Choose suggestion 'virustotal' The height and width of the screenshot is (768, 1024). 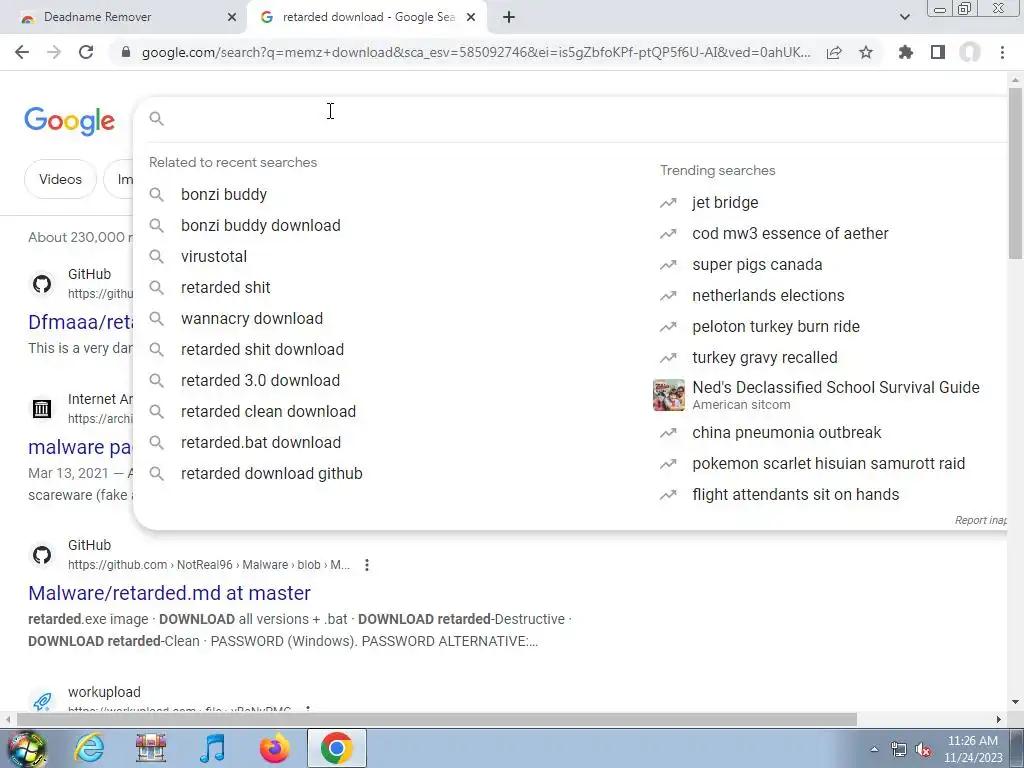pyautogui.click(x=214, y=257)
